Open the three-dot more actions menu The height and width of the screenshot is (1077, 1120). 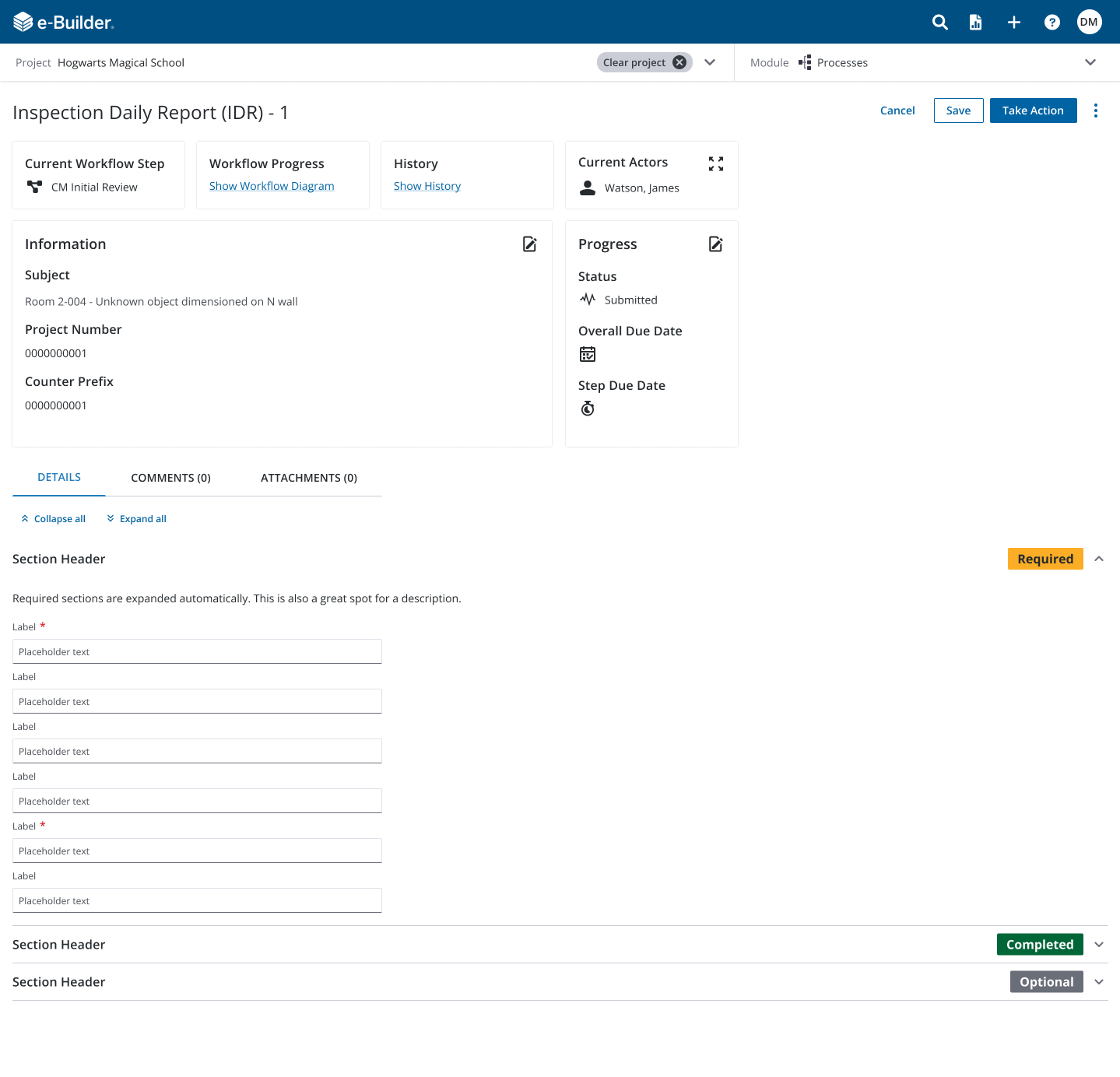point(1096,111)
